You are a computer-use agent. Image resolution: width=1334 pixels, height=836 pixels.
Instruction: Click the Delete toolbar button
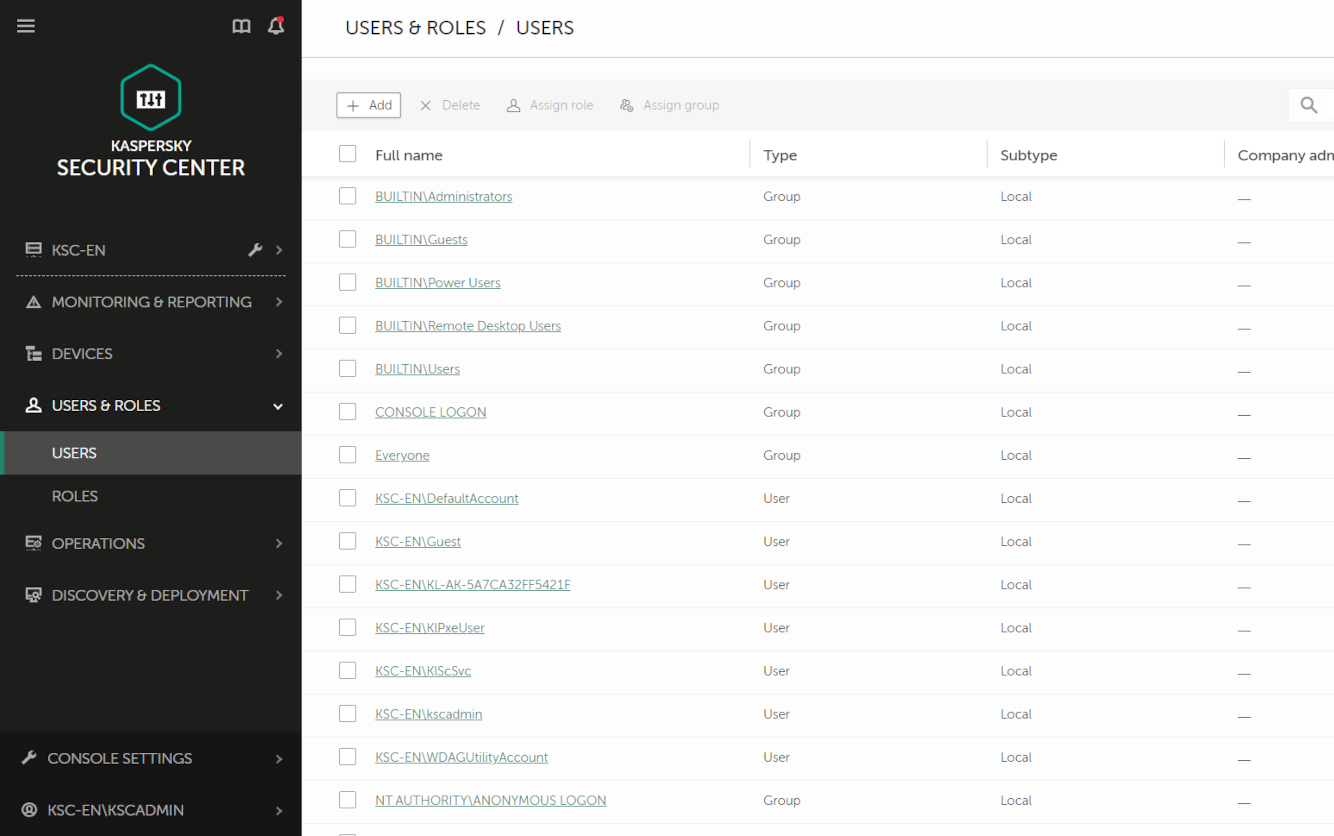[449, 105]
